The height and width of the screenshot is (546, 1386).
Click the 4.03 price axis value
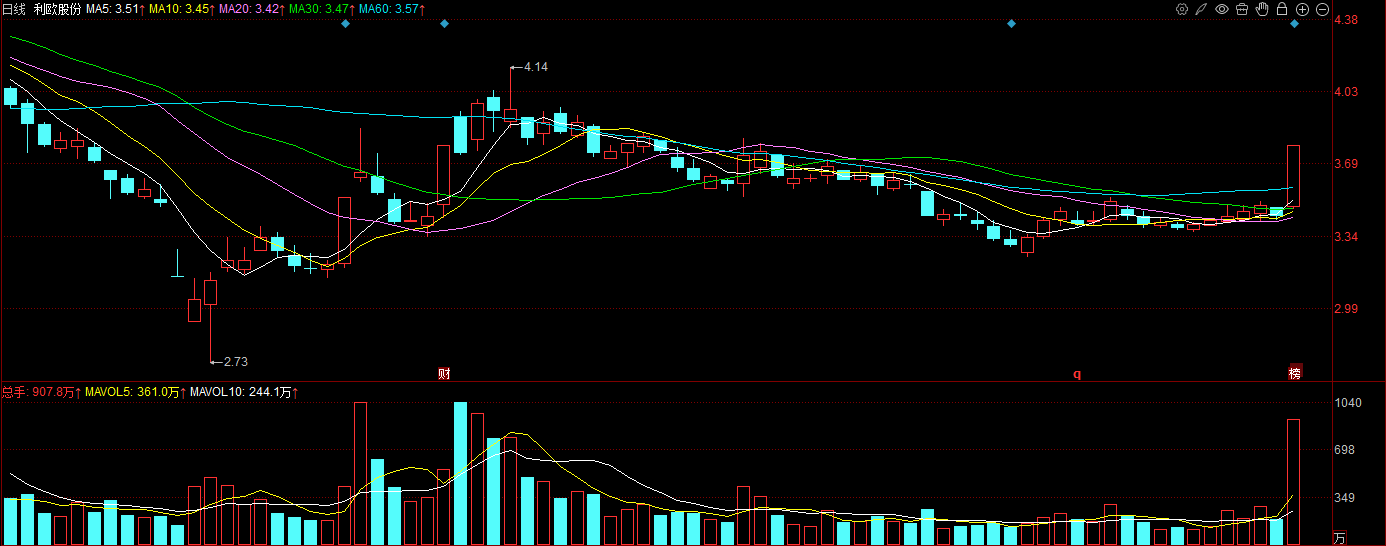tap(1346, 92)
